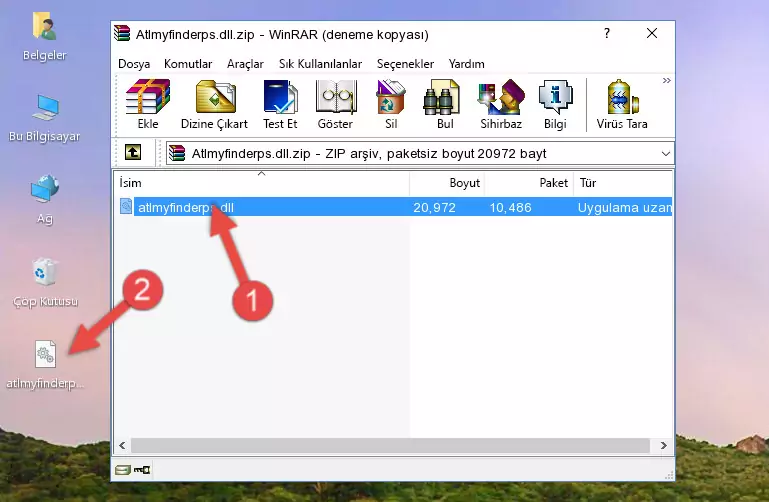Sort by the Tür column header
Image resolution: width=769 pixels, height=502 pixels.
pos(623,183)
